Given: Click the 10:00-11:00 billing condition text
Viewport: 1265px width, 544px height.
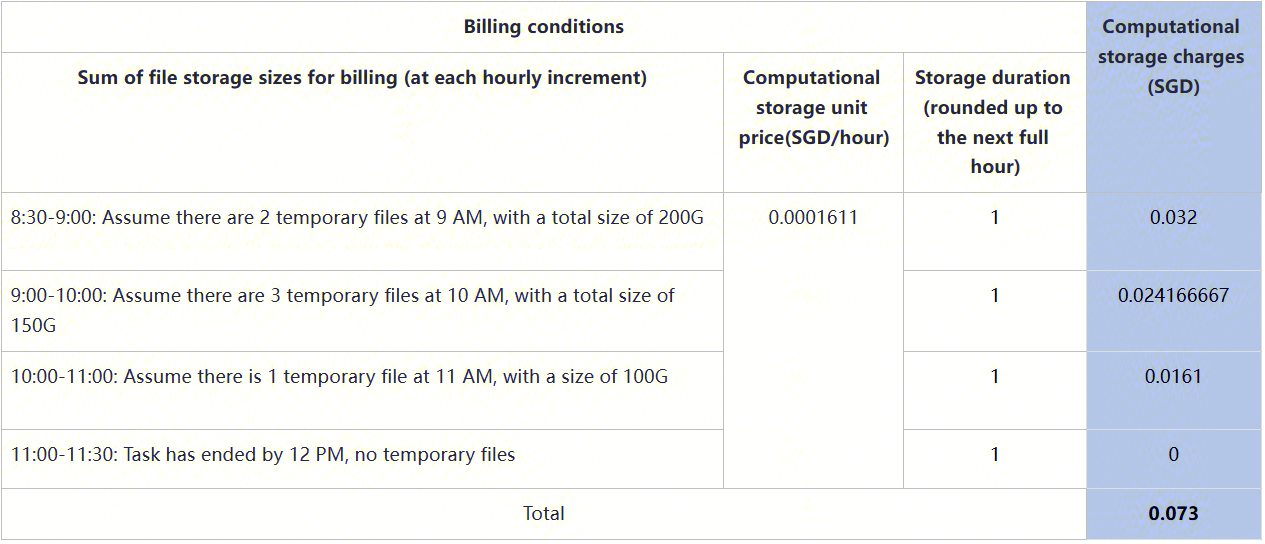Looking at the screenshot, I should 339,377.
